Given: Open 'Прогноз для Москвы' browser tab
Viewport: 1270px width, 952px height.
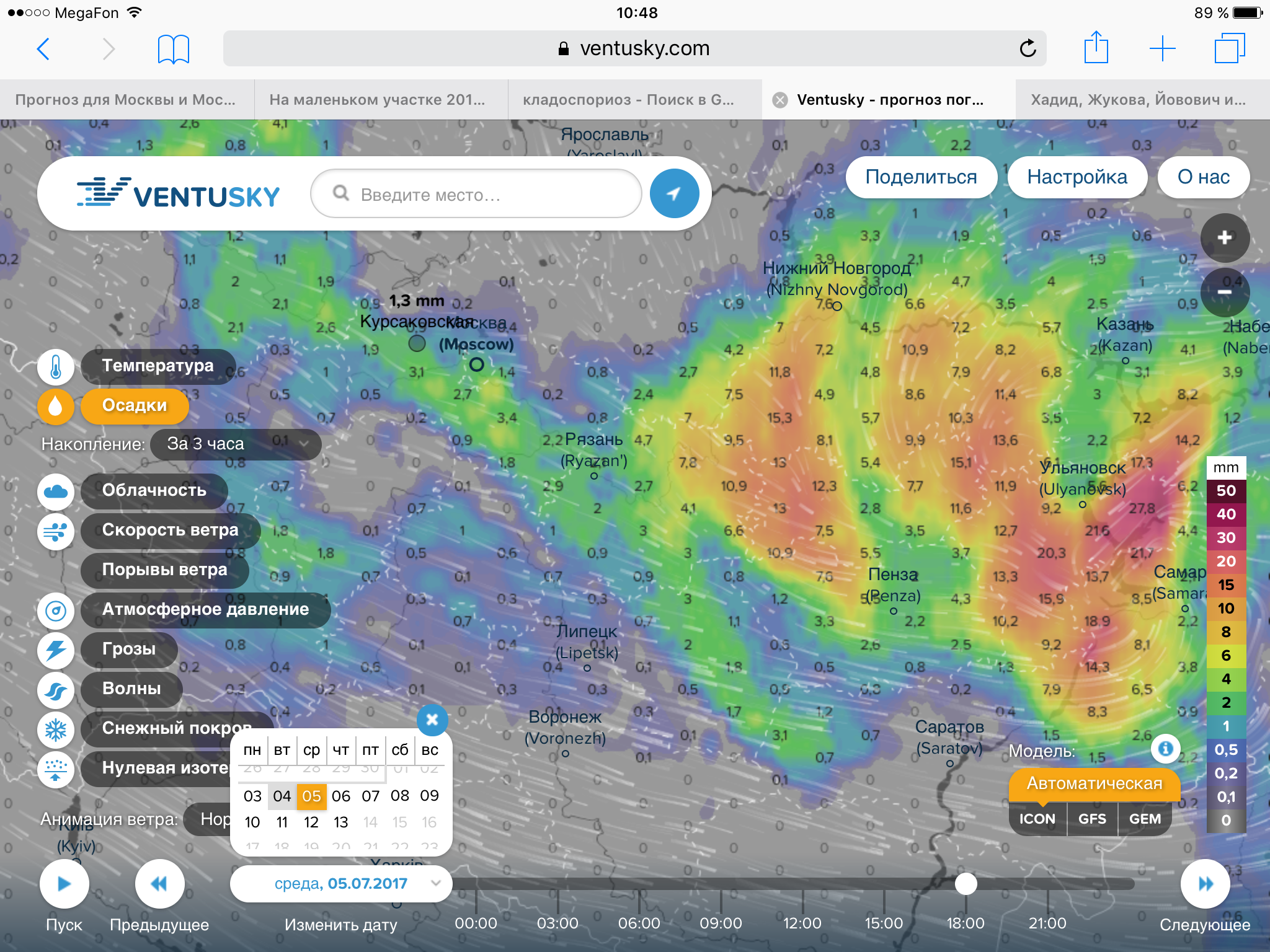Looking at the screenshot, I should (125, 100).
